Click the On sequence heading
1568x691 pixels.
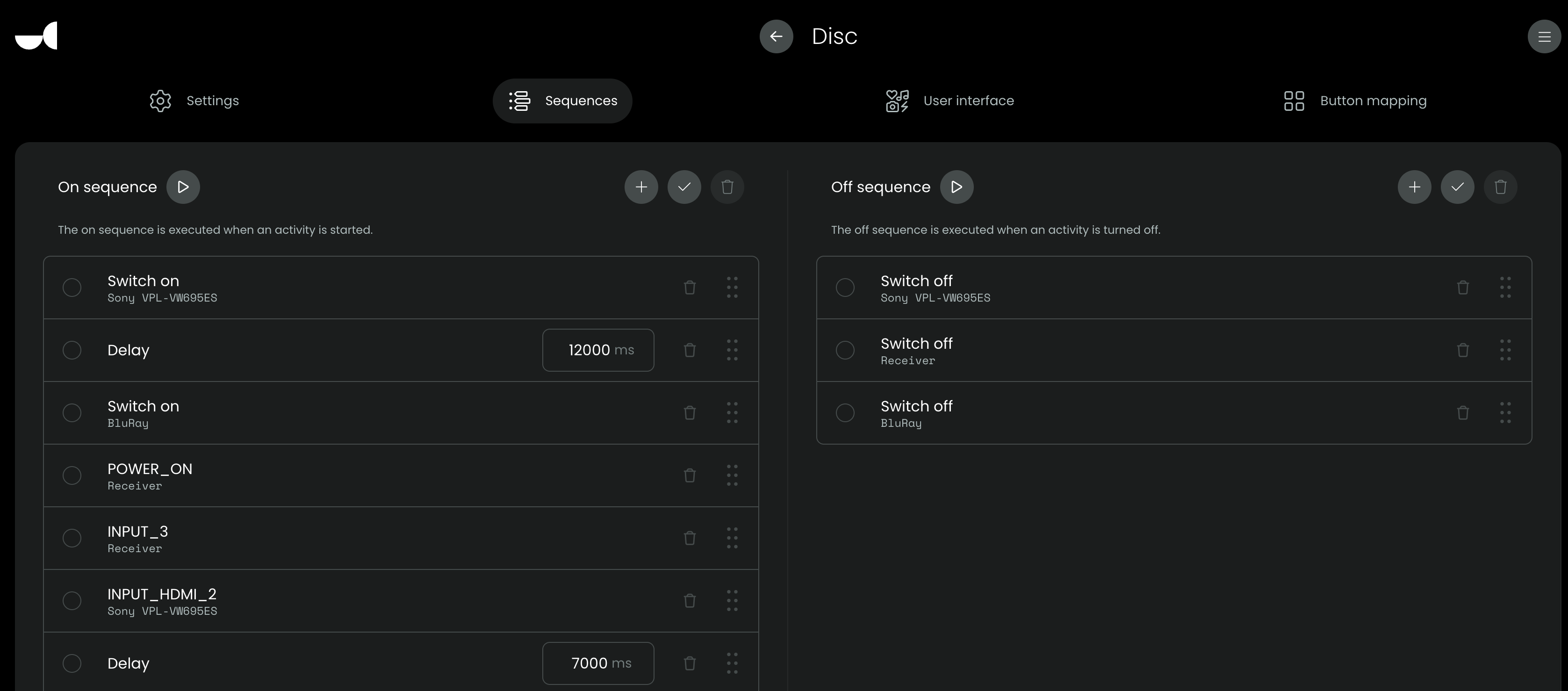click(x=107, y=187)
